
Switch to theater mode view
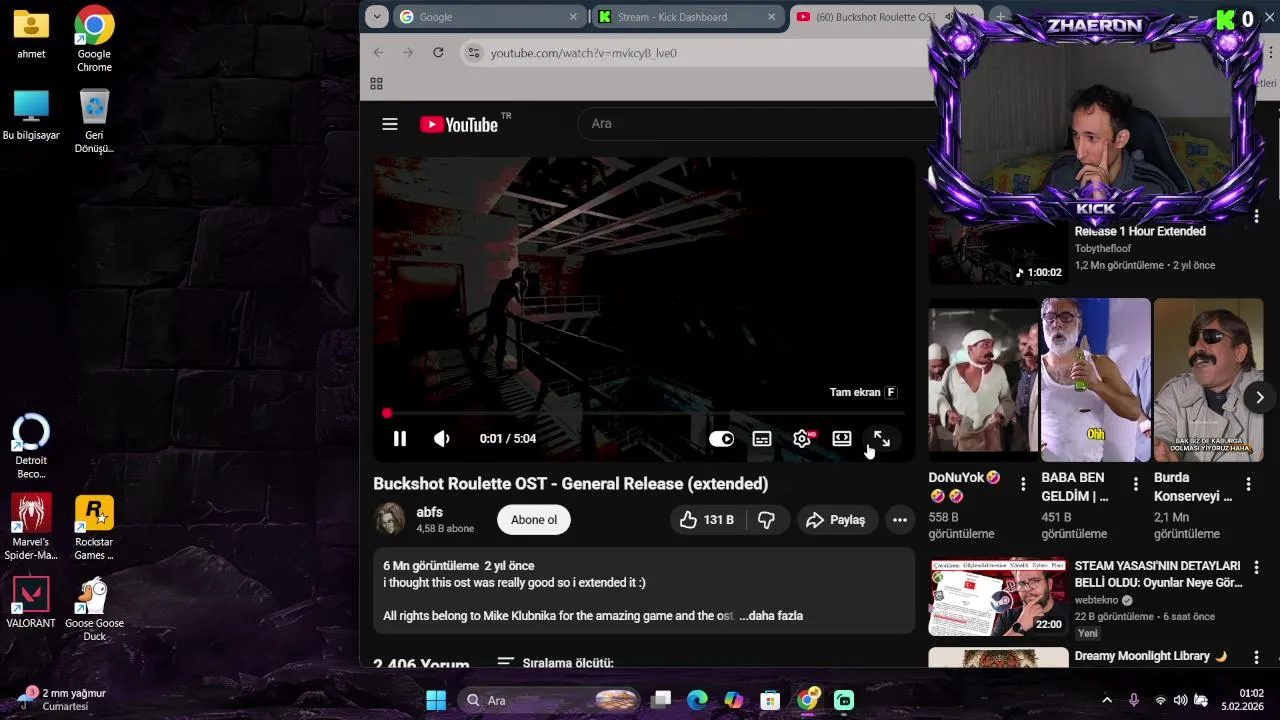coord(842,439)
